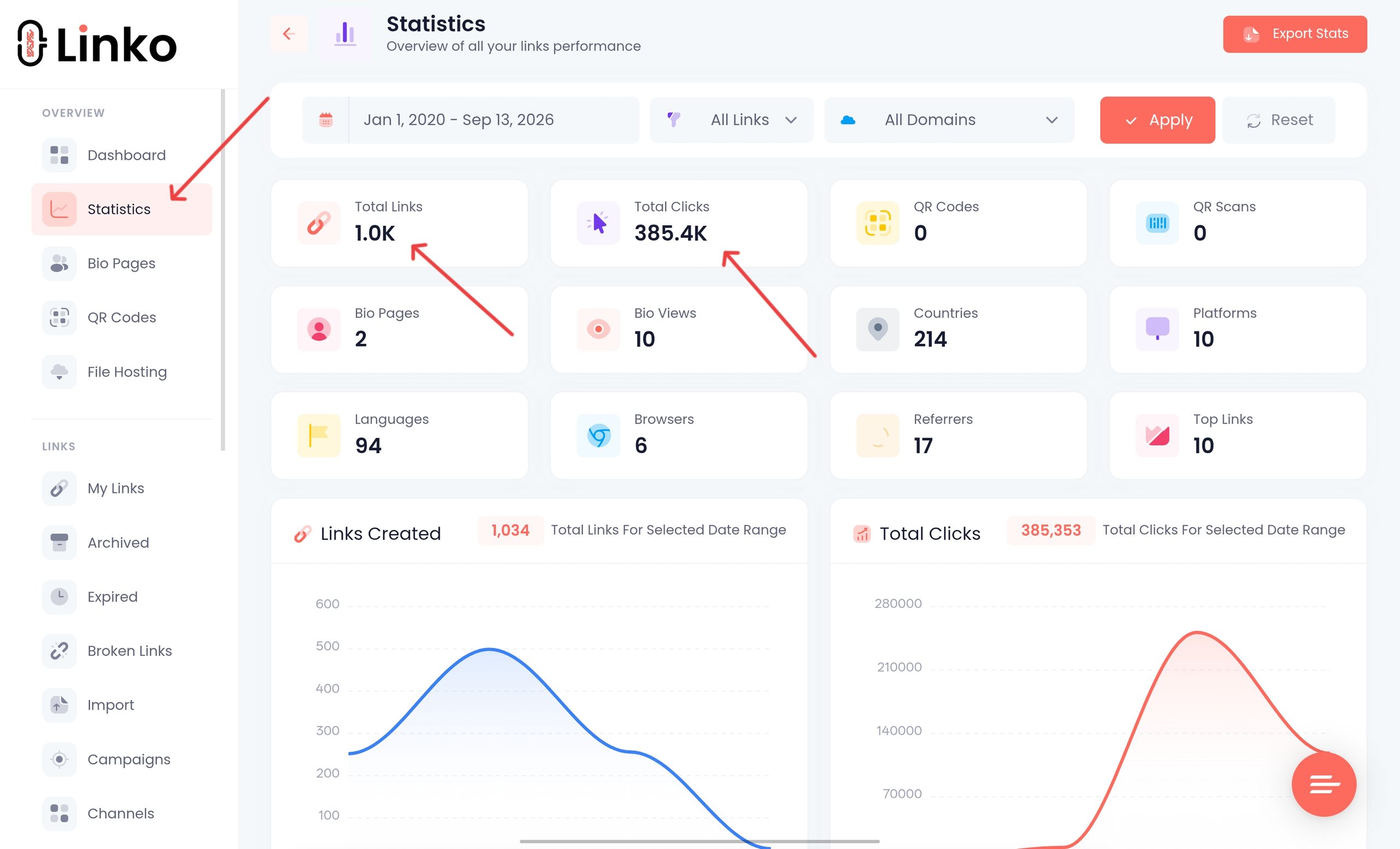
Task: Select Statistics menu item
Action: pos(121,209)
